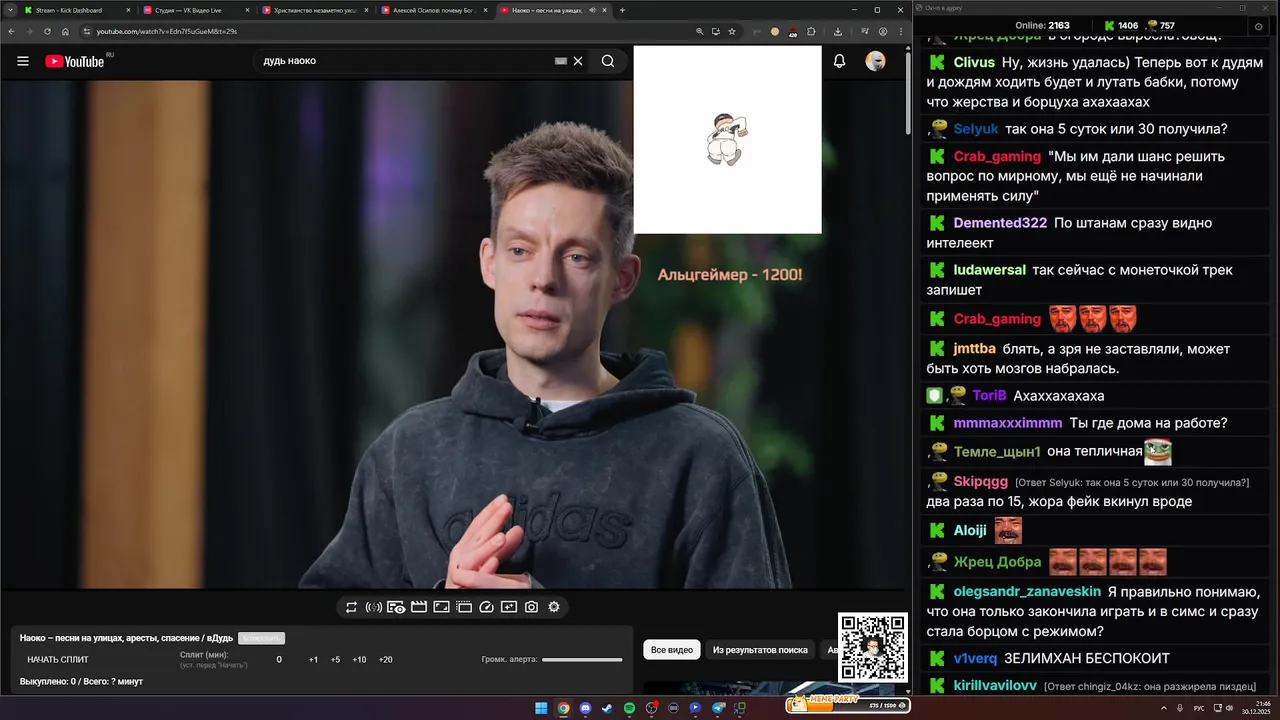The height and width of the screenshot is (720, 1280).
Task: Open the Chrome tab search dropdown arrow
Action: [x=9, y=10]
